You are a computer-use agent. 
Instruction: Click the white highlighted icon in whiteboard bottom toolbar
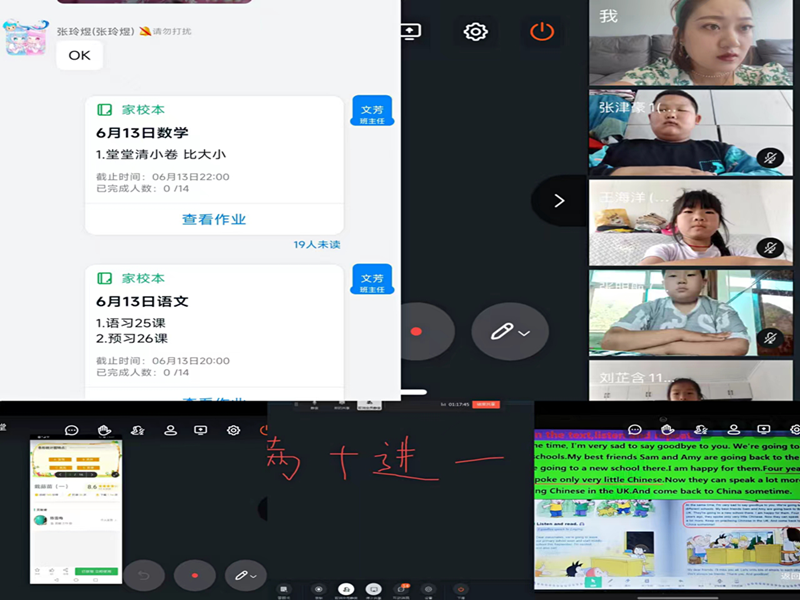346,589
